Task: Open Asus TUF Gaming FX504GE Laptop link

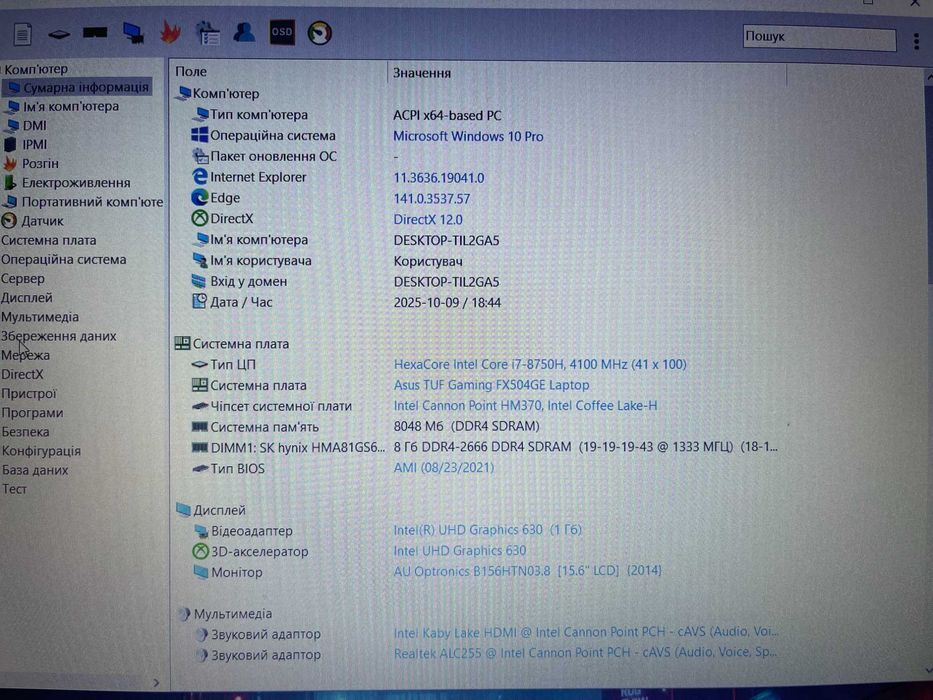Action: tap(491, 385)
